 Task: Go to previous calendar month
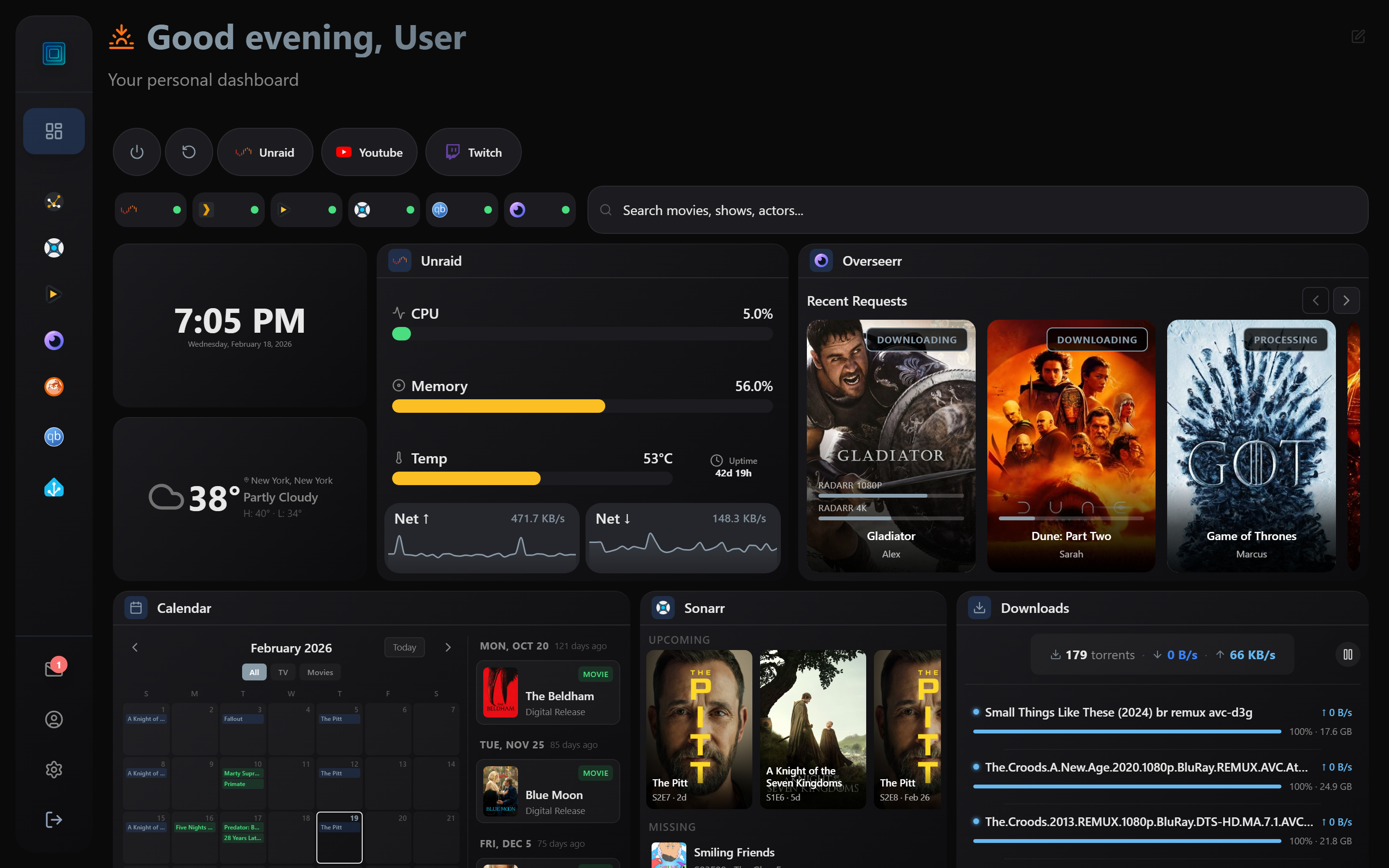click(x=135, y=648)
